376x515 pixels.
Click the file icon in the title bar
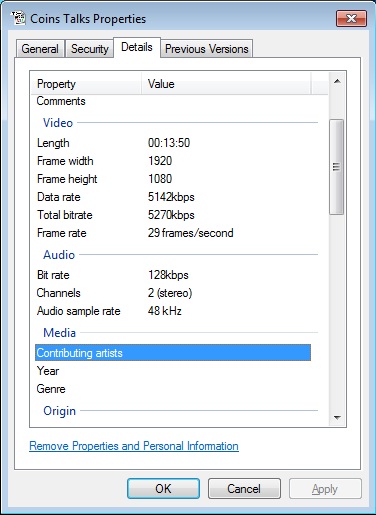[x=18, y=18]
